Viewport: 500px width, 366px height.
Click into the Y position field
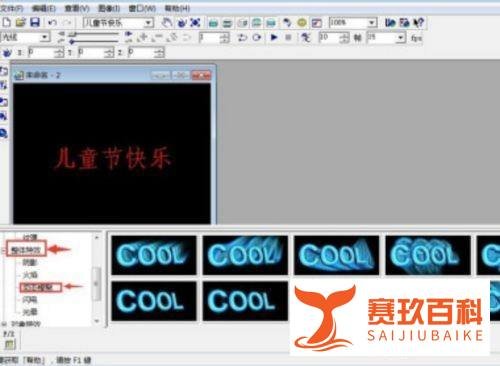coord(92,53)
